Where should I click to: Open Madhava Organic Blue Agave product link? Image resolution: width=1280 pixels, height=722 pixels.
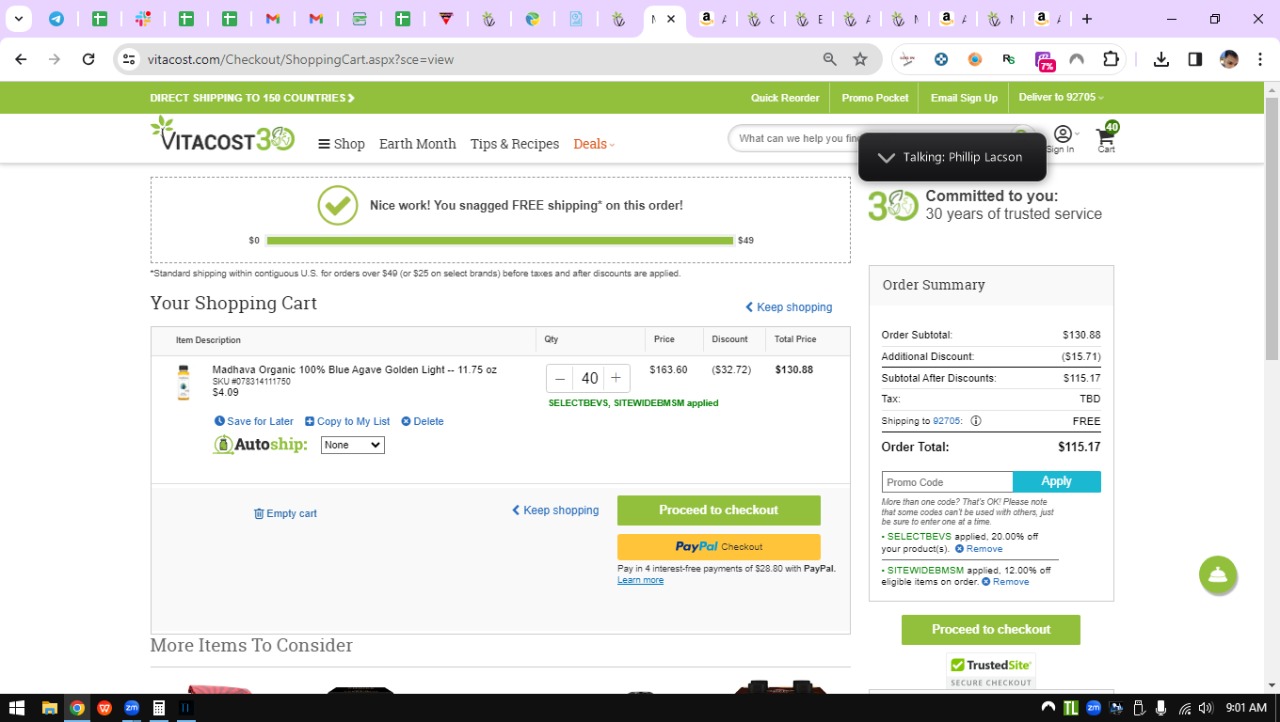354,370
